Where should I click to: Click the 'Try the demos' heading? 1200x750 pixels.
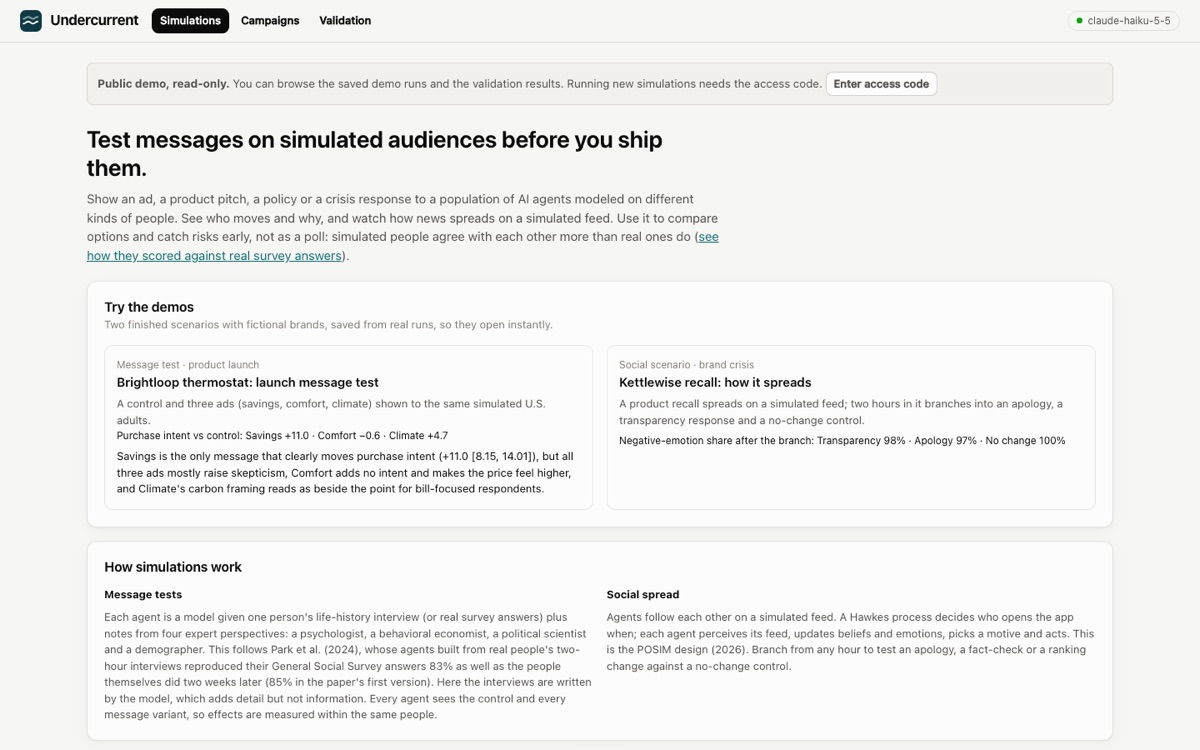point(149,307)
